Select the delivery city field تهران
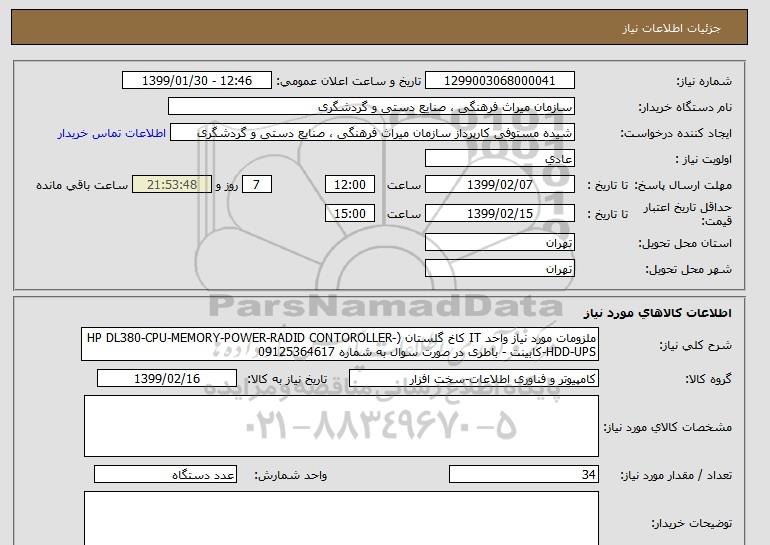The width and height of the screenshot is (770, 545). pyautogui.click(x=499, y=269)
